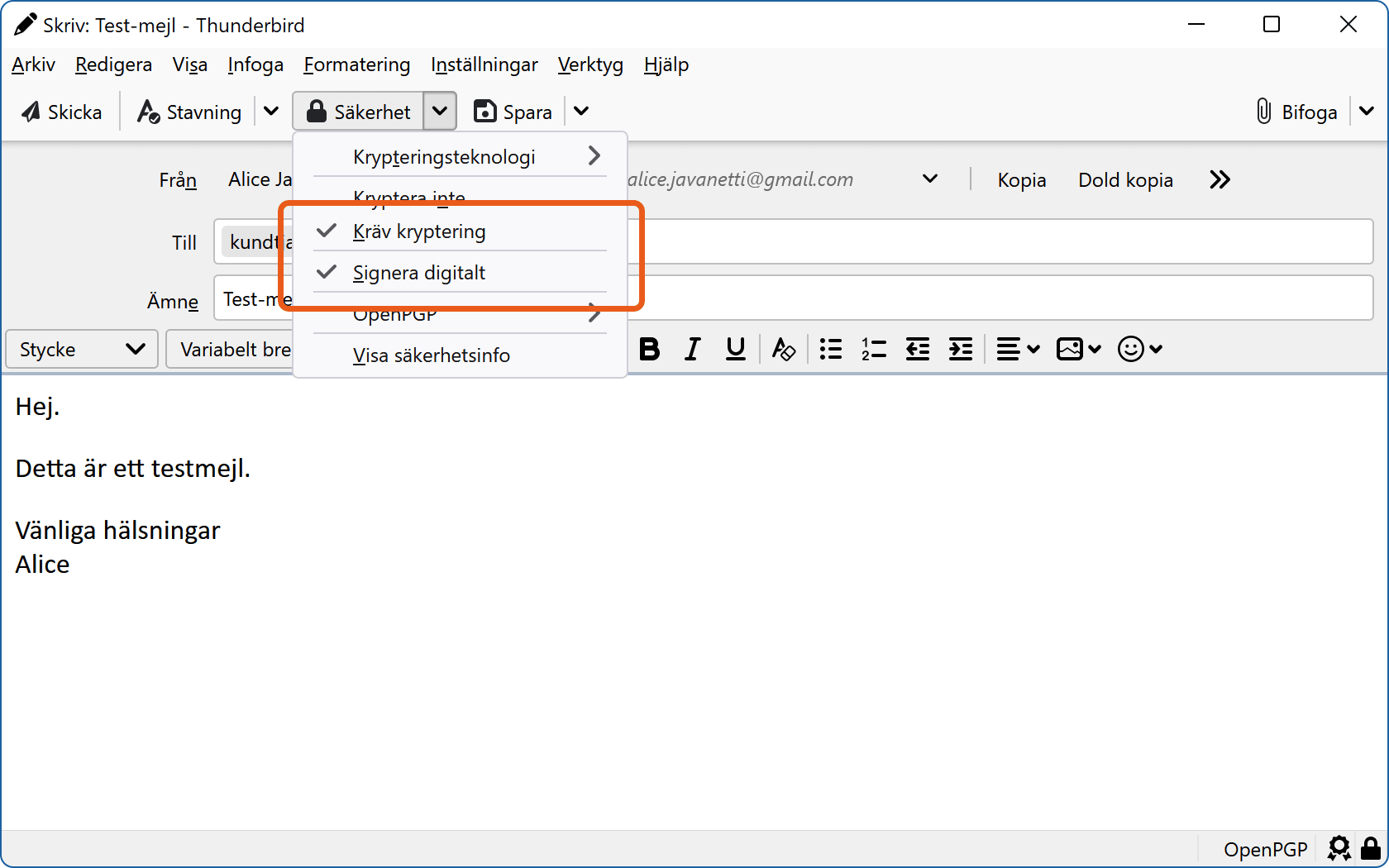Click the encryption lock status icon
The image size is (1389, 868).
tap(1371, 849)
